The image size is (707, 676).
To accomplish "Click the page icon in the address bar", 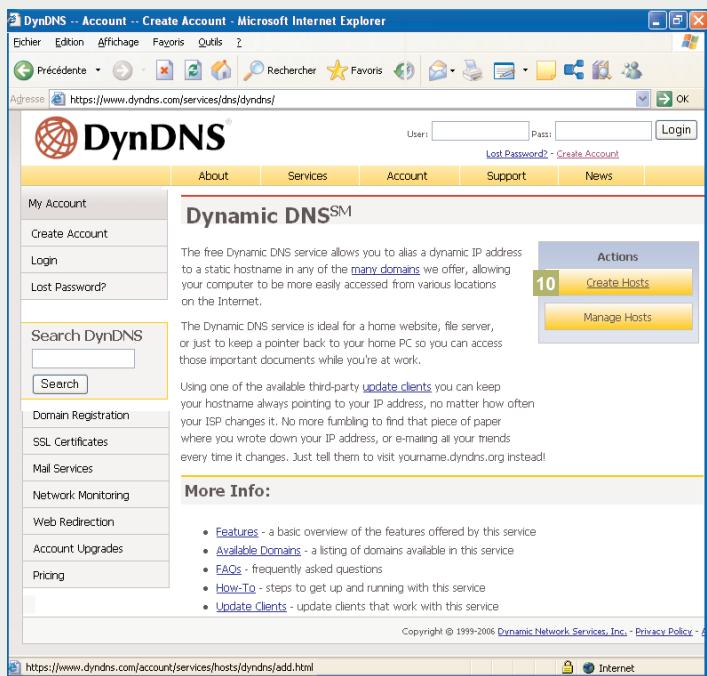I will pyautogui.click(x=57, y=99).
